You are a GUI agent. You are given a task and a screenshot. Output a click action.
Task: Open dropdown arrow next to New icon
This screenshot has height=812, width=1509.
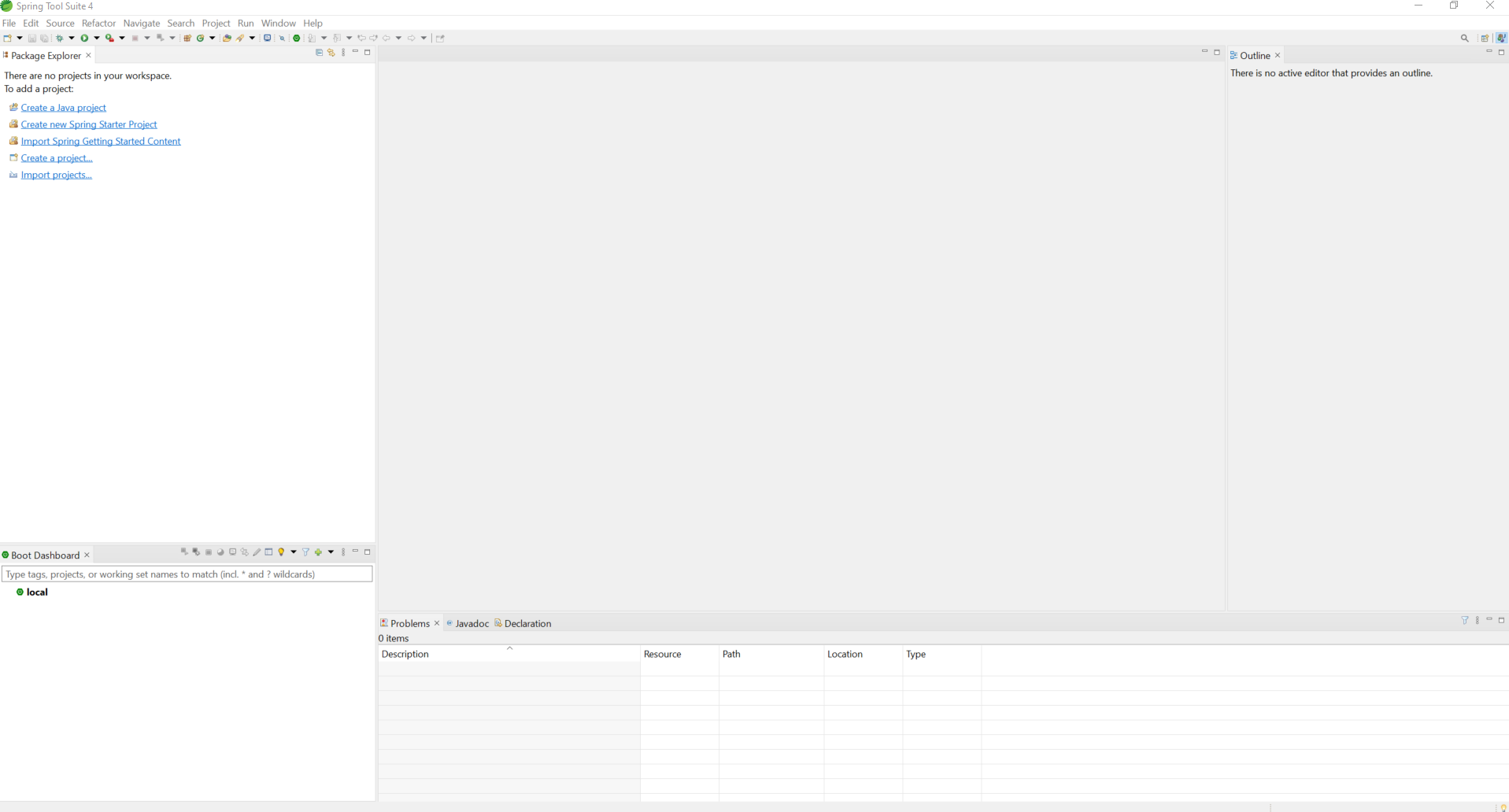[20, 38]
